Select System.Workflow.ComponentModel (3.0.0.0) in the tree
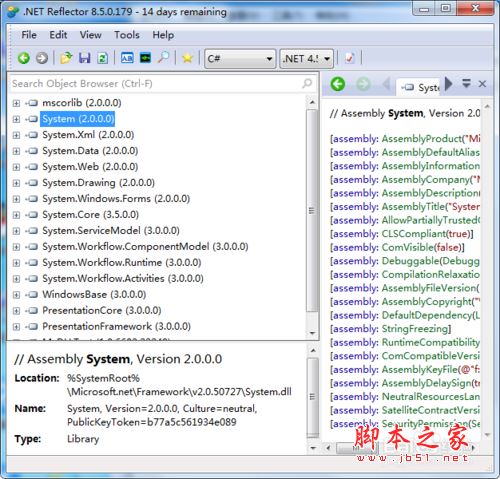The width and height of the screenshot is (500, 479). tap(145, 247)
